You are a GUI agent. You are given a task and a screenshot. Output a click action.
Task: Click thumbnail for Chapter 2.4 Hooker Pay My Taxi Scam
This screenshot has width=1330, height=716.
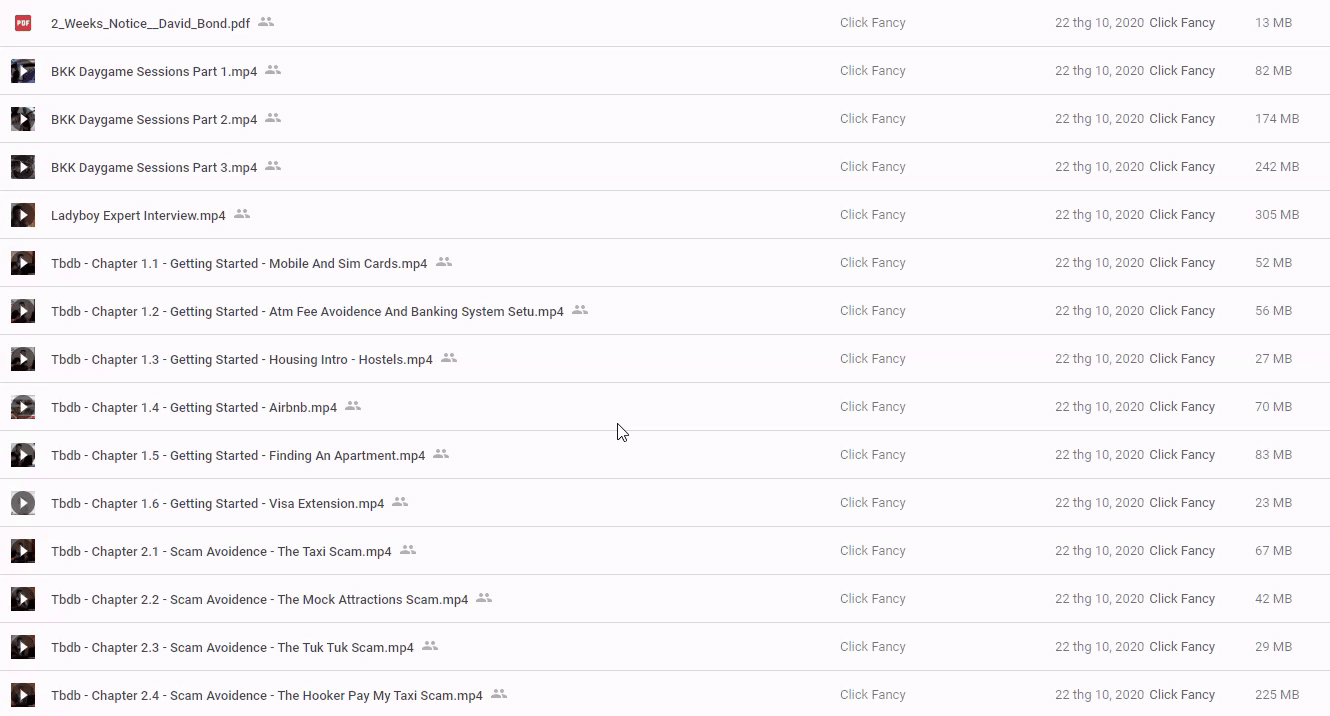(23, 695)
